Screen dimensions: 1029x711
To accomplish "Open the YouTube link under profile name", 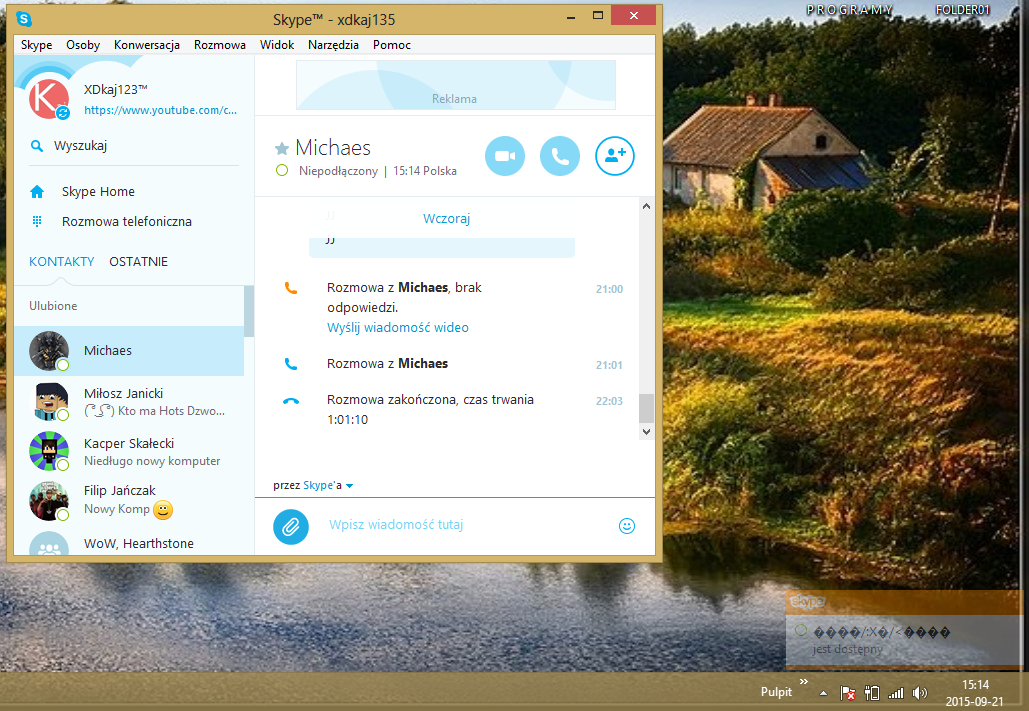I will pyautogui.click(x=160, y=111).
